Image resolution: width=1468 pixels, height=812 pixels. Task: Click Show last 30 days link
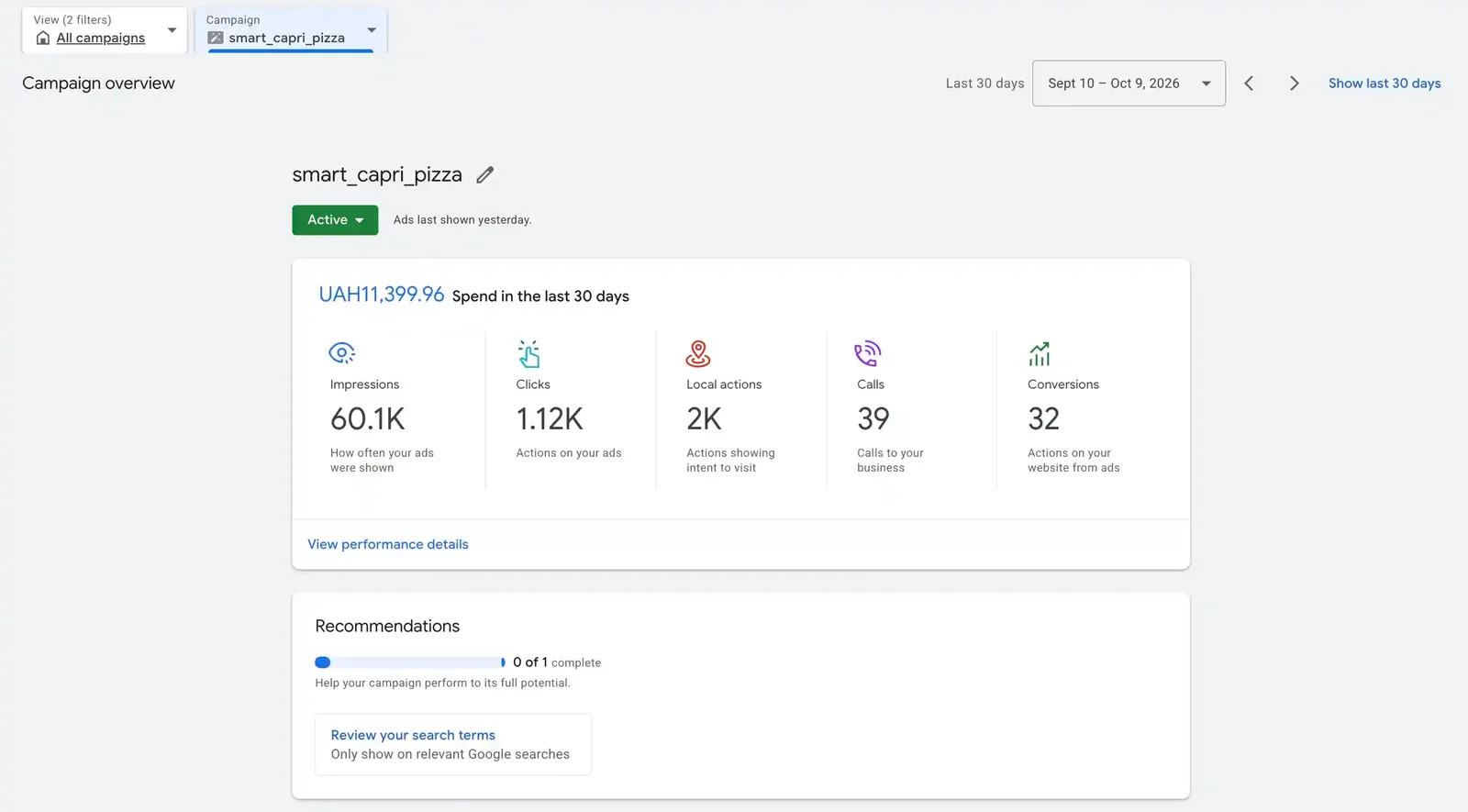pyautogui.click(x=1385, y=83)
